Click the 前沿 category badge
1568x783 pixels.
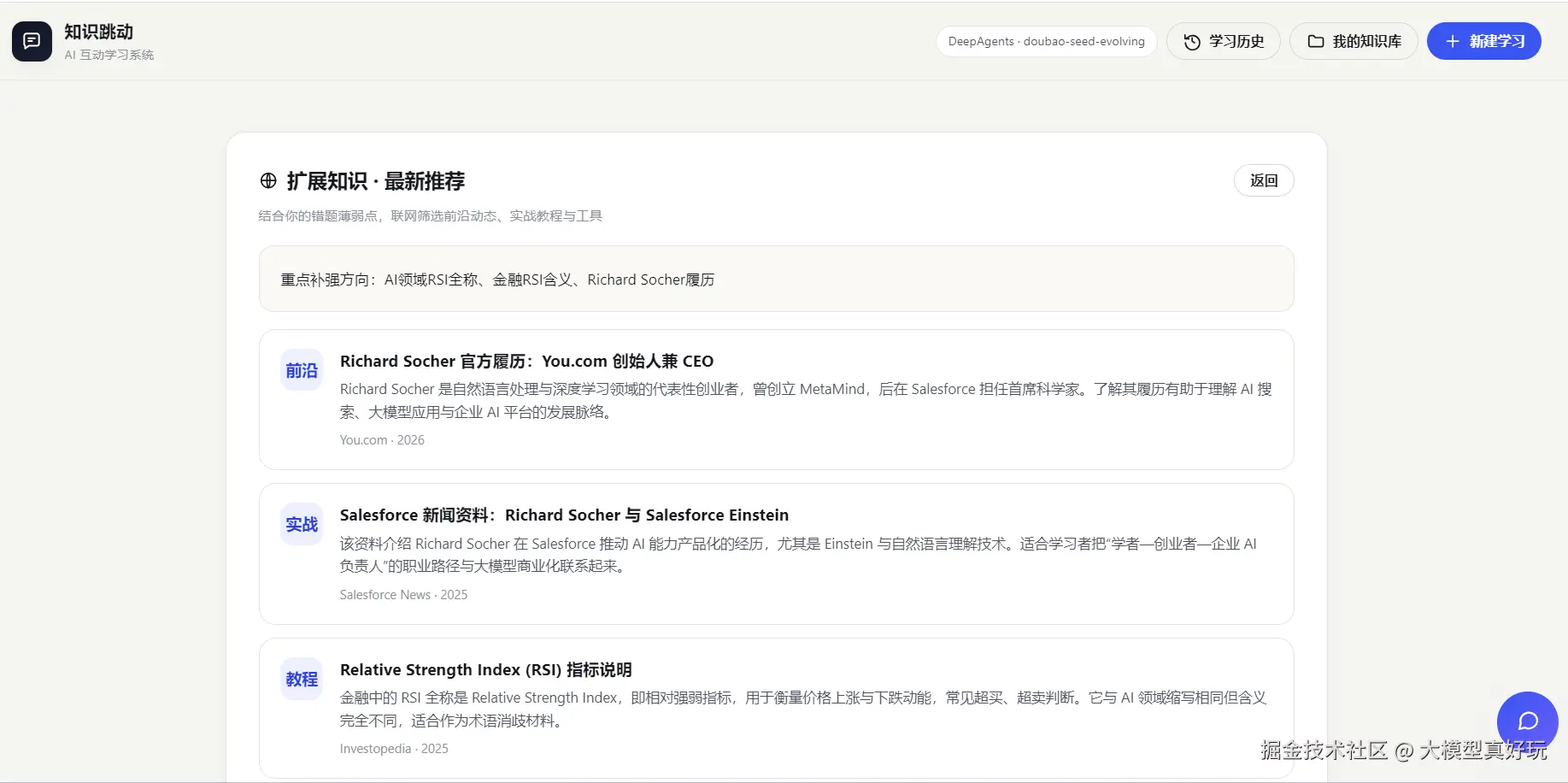pyautogui.click(x=302, y=370)
